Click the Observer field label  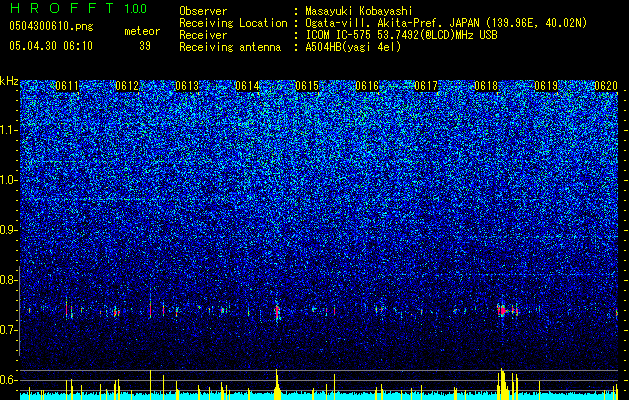click(203, 11)
